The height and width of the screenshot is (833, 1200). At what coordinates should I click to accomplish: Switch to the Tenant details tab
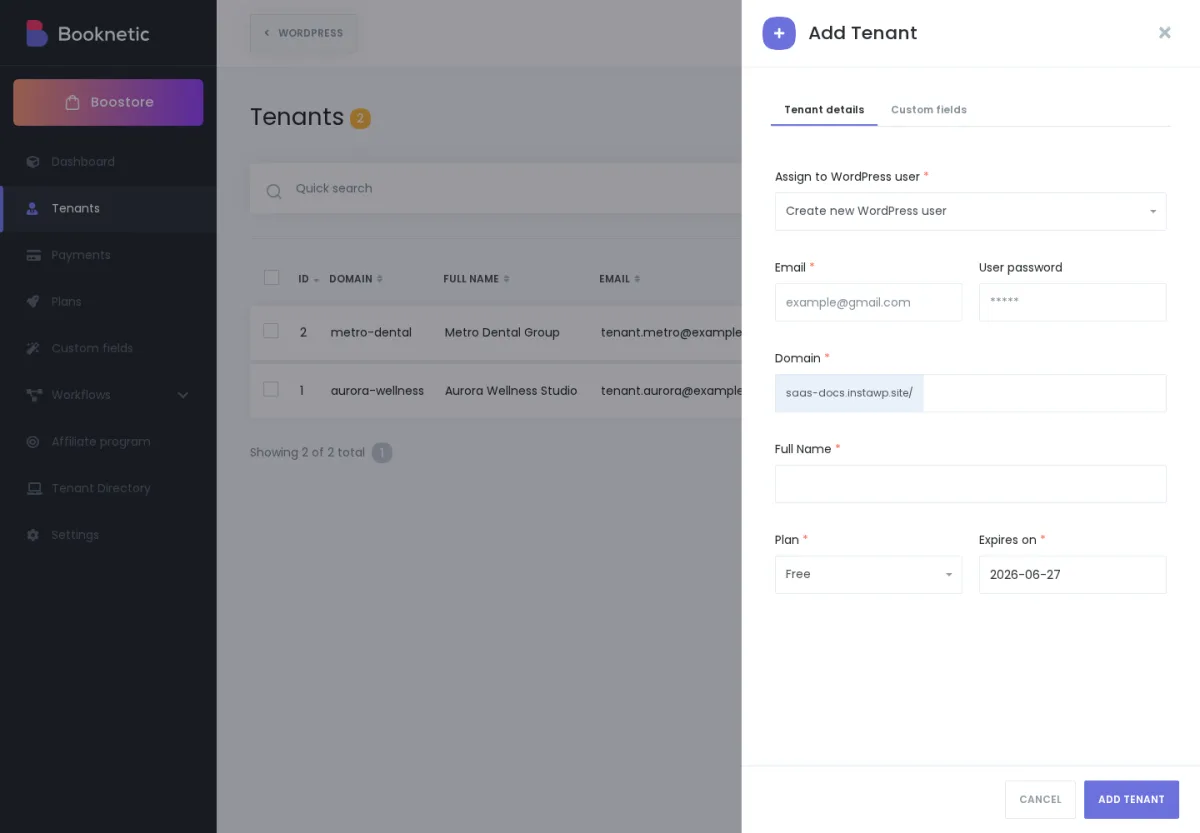pyautogui.click(x=824, y=110)
